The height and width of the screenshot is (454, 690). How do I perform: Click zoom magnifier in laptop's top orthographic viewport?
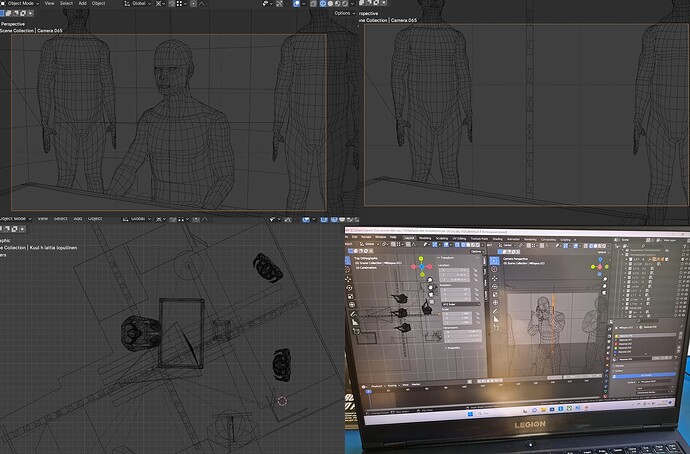(430, 280)
